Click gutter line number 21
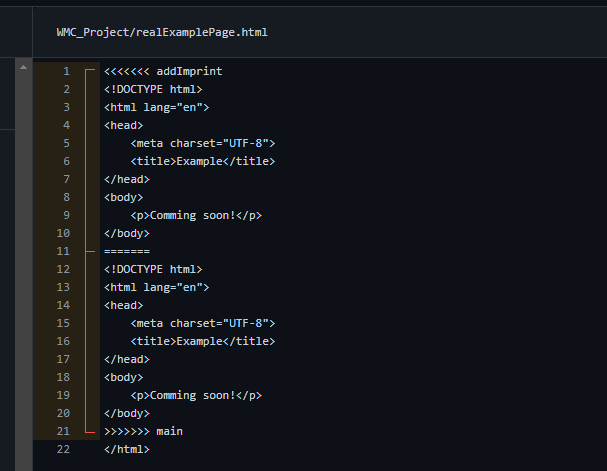607x471 pixels. point(63,431)
